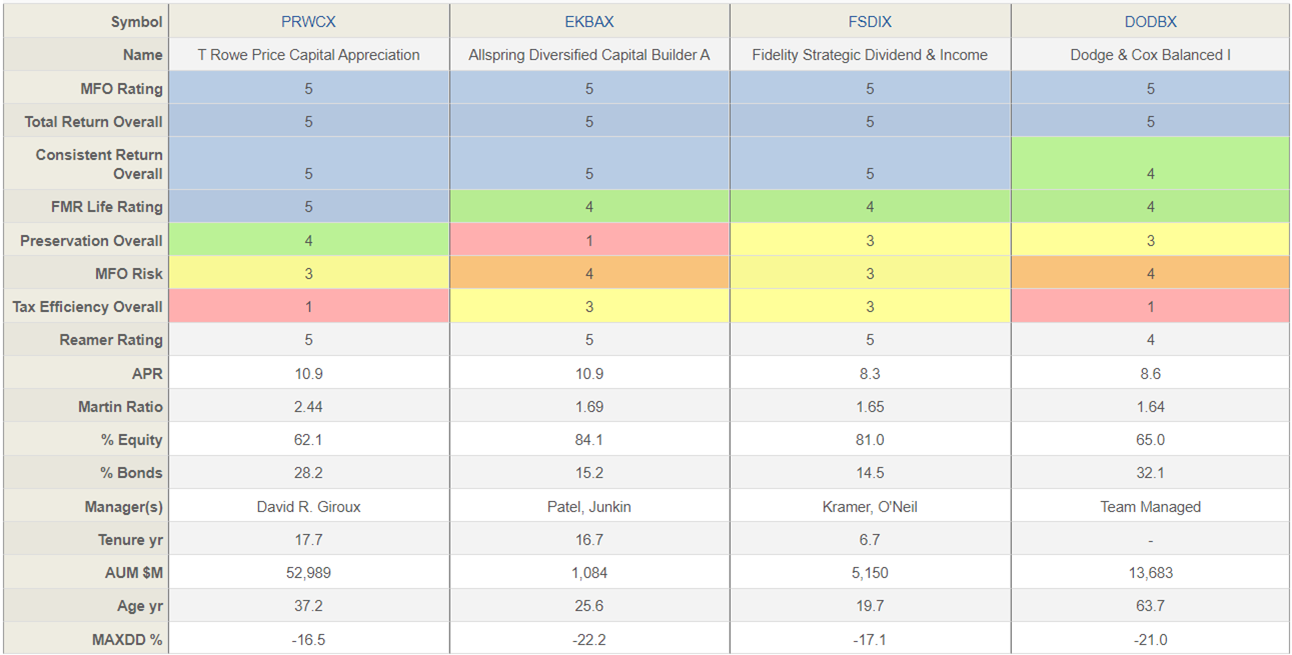Select the MAXDD % row label
Image resolution: width=1292 pixels, height=655 pixels.
pos(128,639)
